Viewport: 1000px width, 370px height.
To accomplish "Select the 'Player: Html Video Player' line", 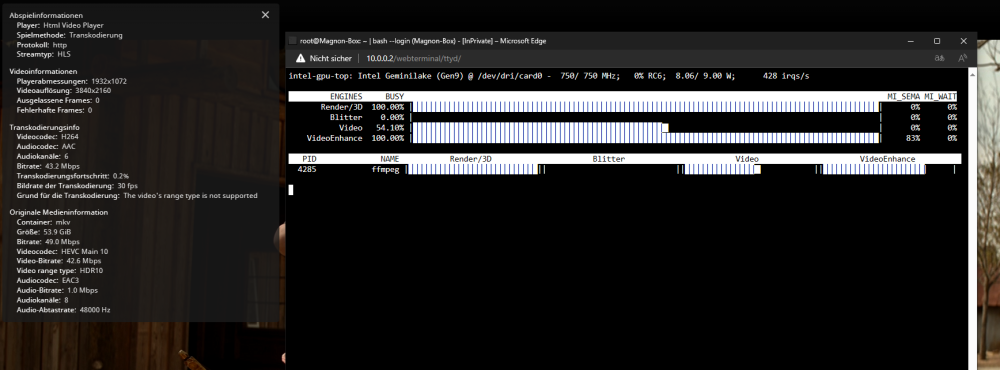I will [60, 26].
